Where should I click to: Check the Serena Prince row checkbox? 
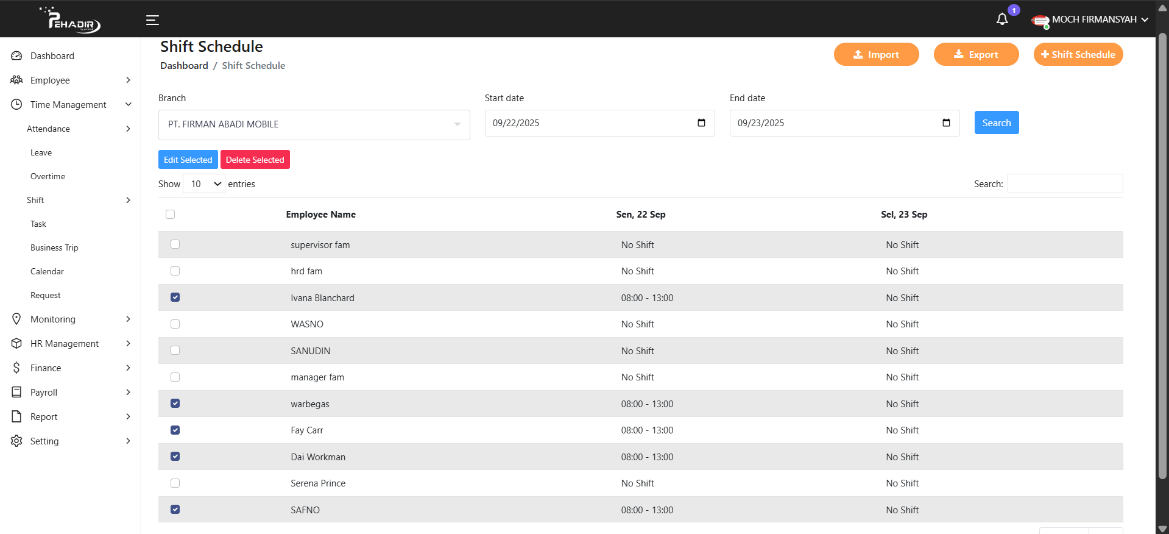click(175, 483)
